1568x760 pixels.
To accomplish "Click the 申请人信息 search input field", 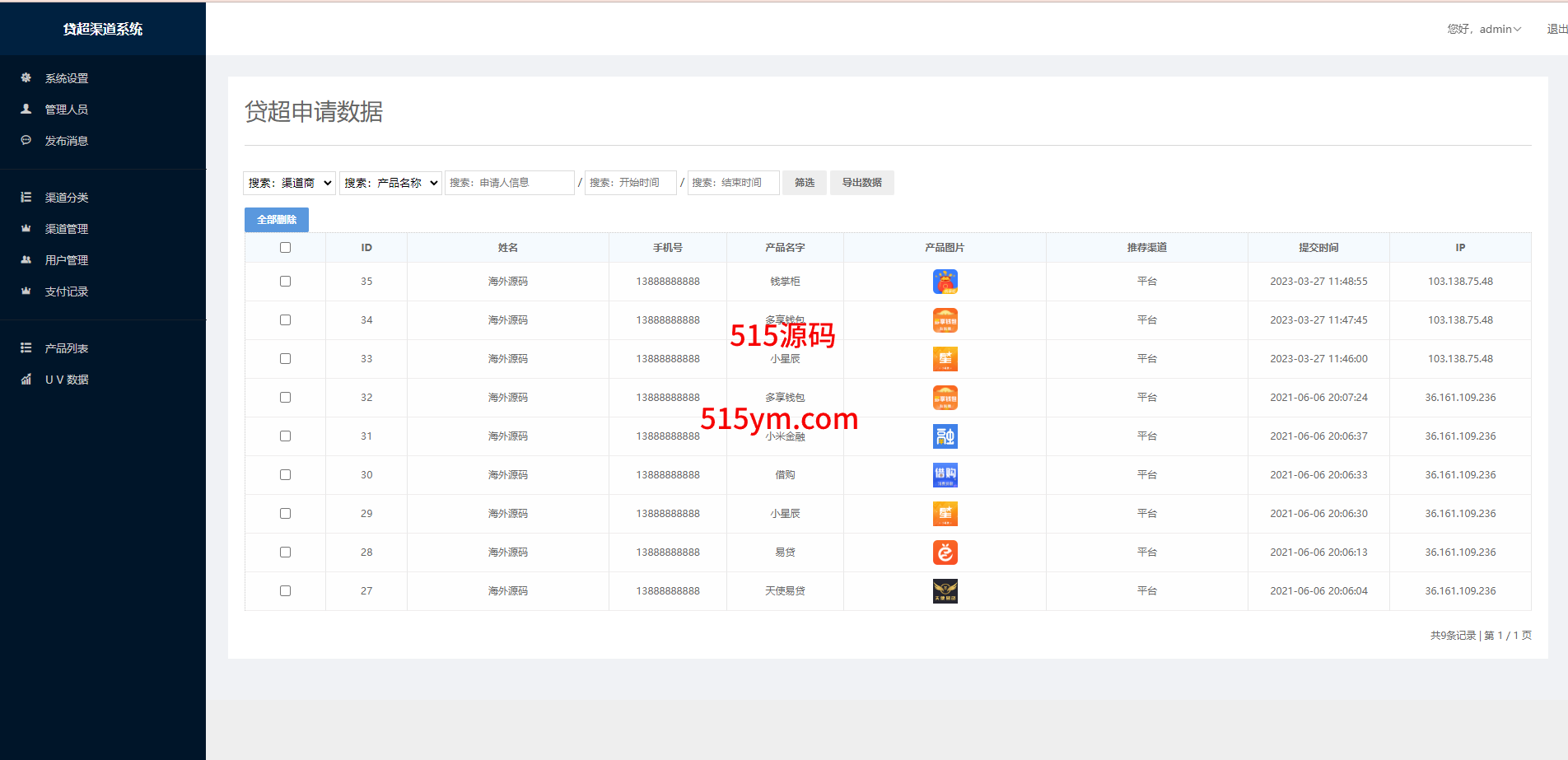I will click(509, 183).
